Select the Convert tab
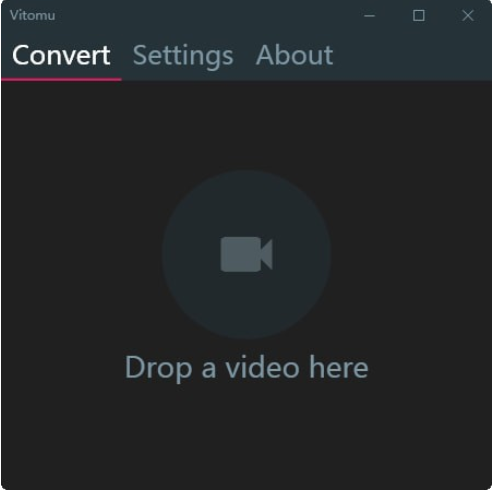This screenshot has height=491, width=493. (x=61, y=55)
